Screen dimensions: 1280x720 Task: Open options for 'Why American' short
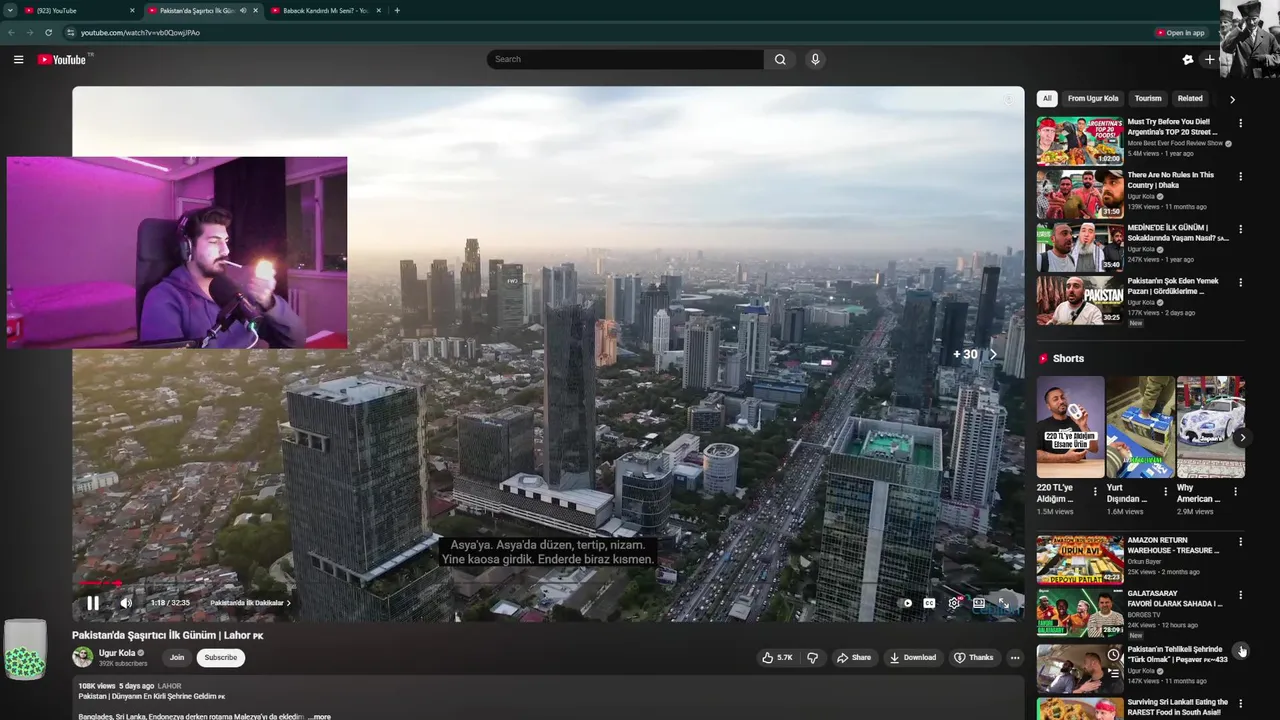[x=1235, y=491]
